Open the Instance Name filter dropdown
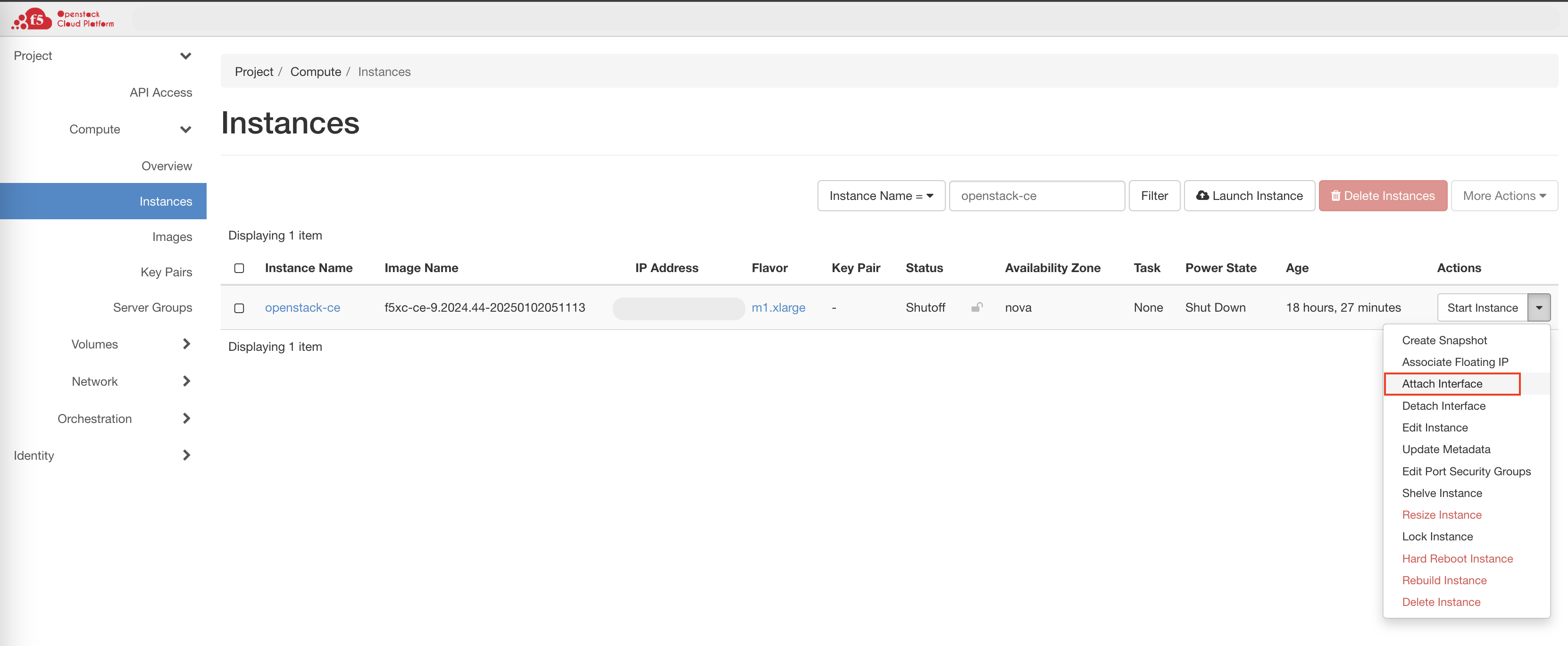The width and height of the screenshot is (1568, 646). [881, 196]
